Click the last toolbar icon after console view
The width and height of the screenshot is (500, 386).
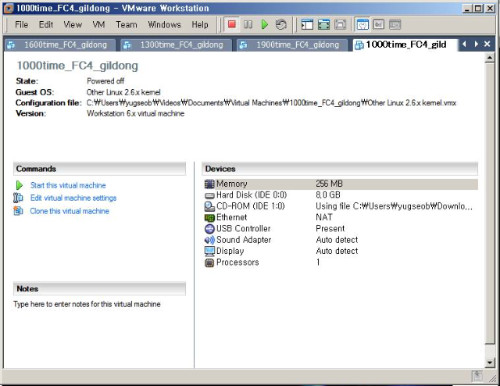tap(395, 24)
